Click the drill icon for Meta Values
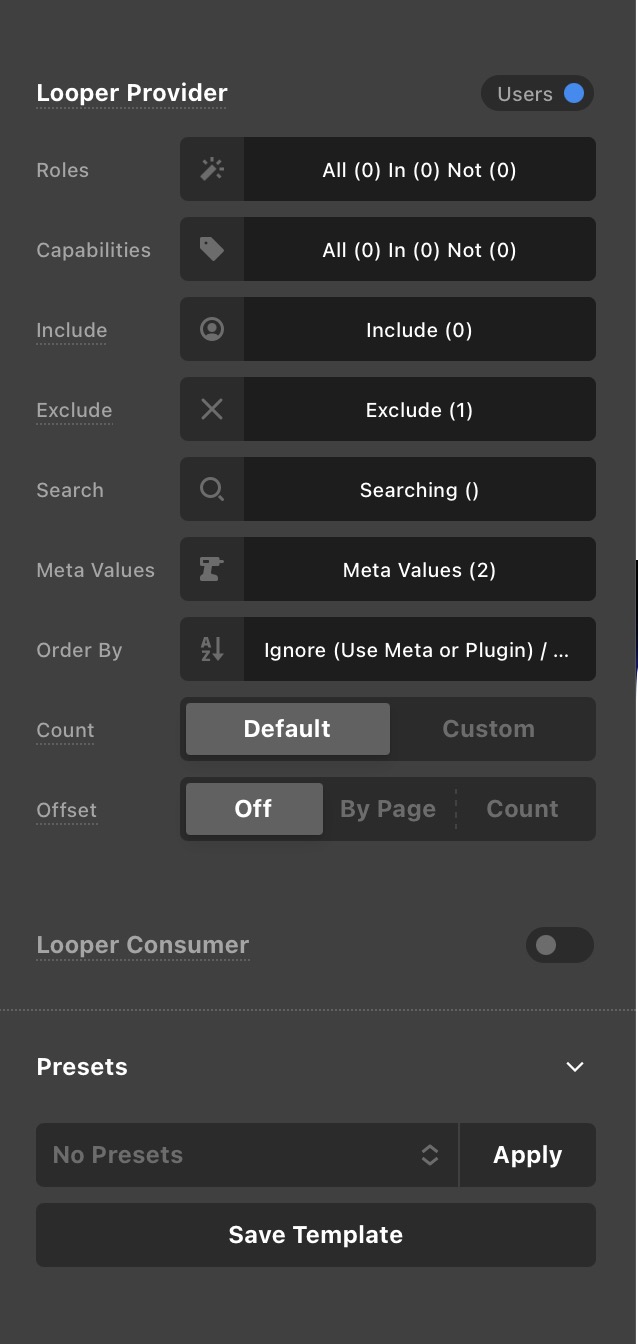638x1344 pixels. pyautogui.click(x=212, y=569)
